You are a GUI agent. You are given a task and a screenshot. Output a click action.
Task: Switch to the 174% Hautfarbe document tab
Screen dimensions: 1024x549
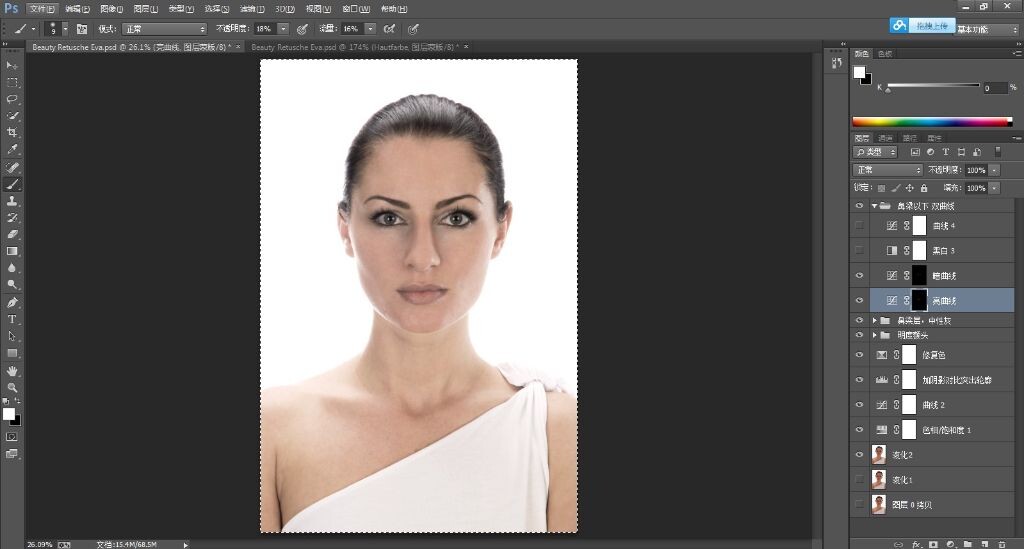click(x=355, y=47)
